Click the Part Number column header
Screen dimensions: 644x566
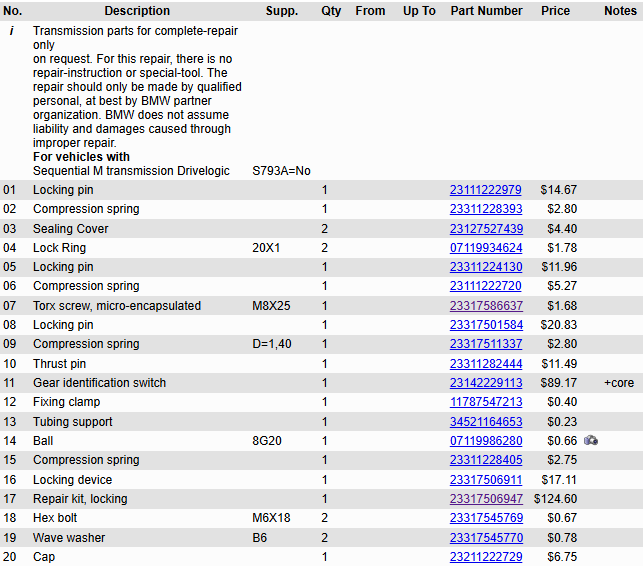[486, 11]
